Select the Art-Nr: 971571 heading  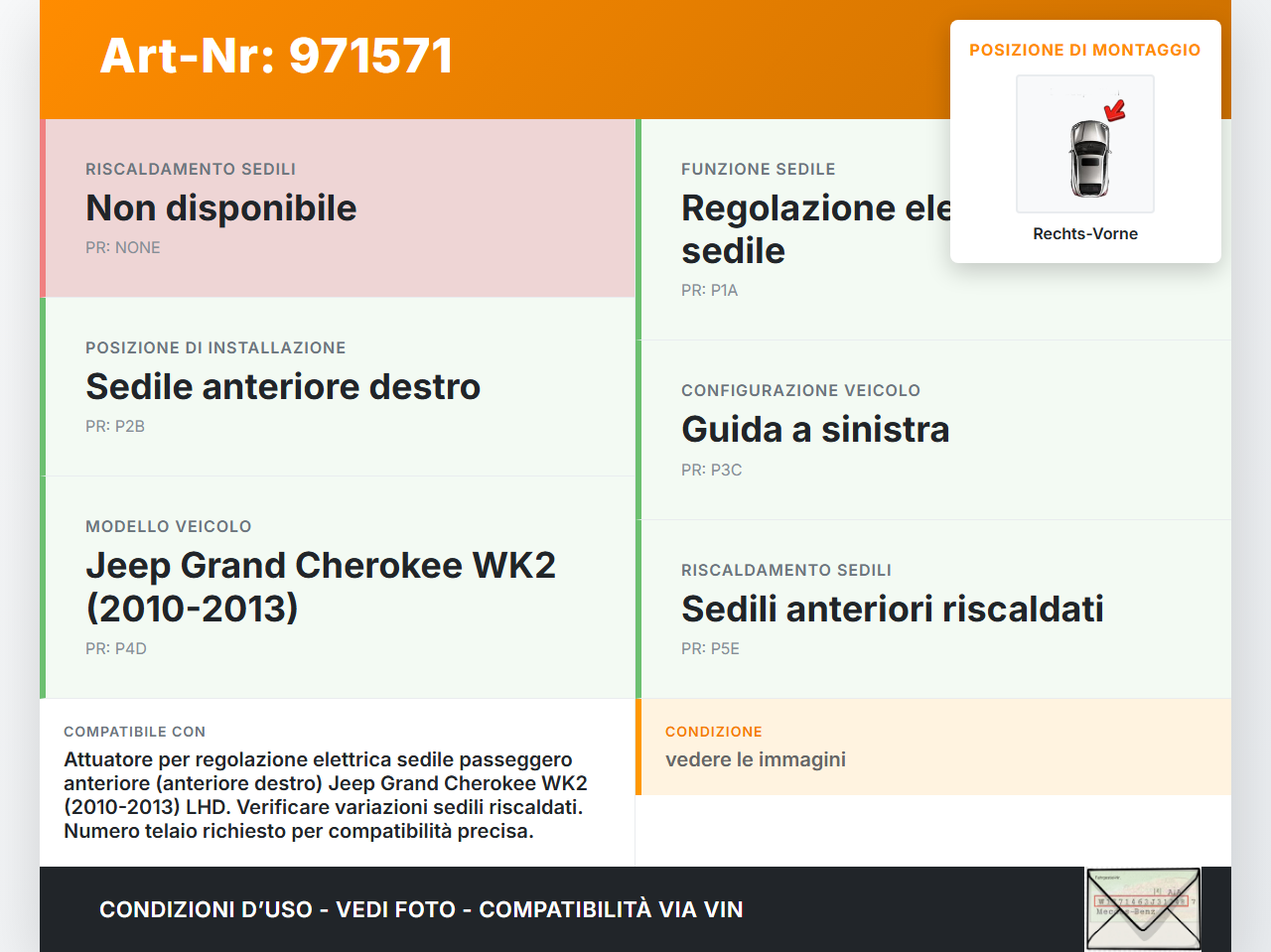point(276,56)
